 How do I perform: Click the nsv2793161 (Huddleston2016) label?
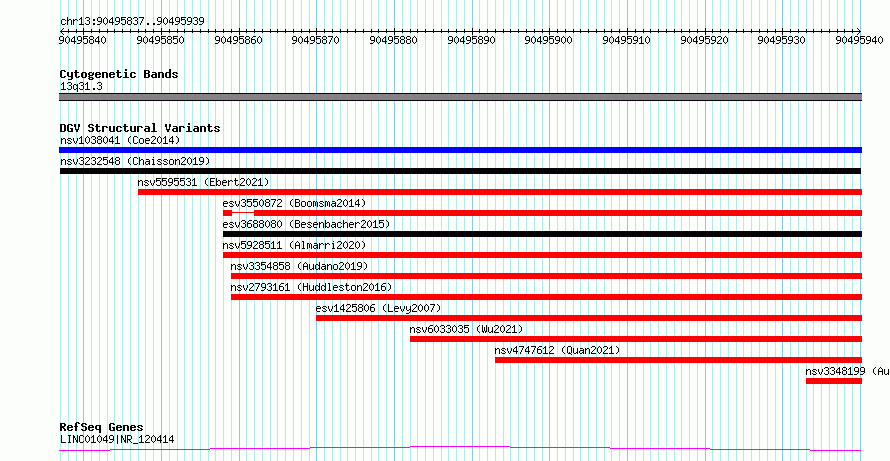tap(311, 287)
